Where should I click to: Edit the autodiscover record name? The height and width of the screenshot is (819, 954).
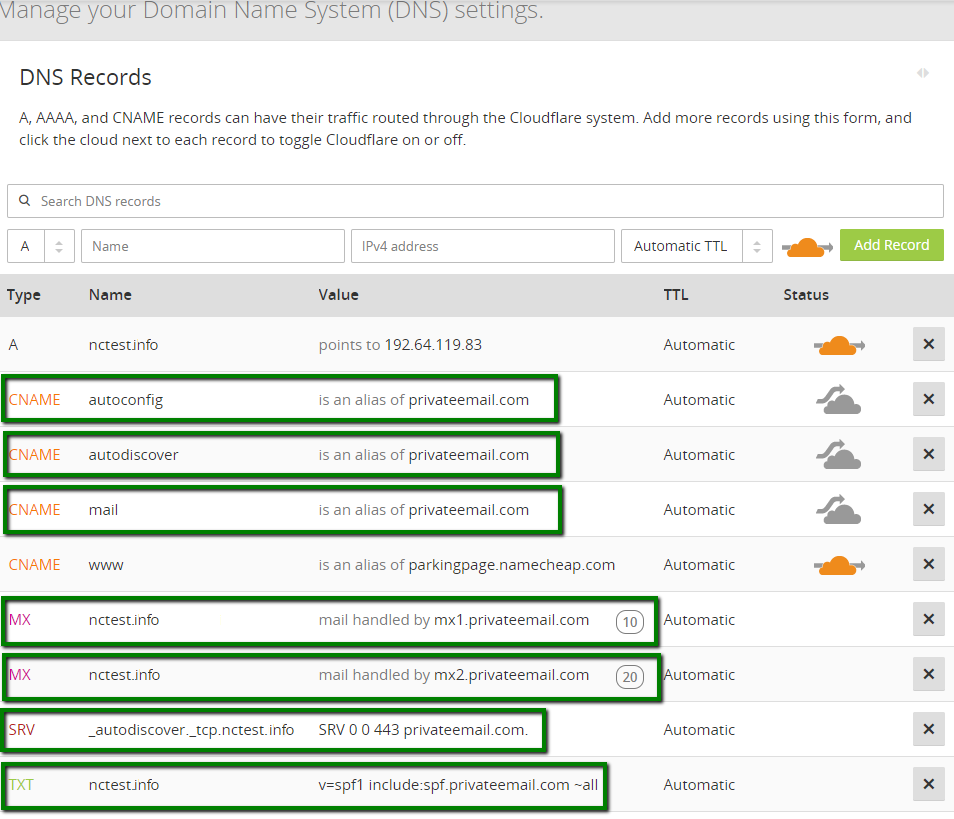pos(133,455)
